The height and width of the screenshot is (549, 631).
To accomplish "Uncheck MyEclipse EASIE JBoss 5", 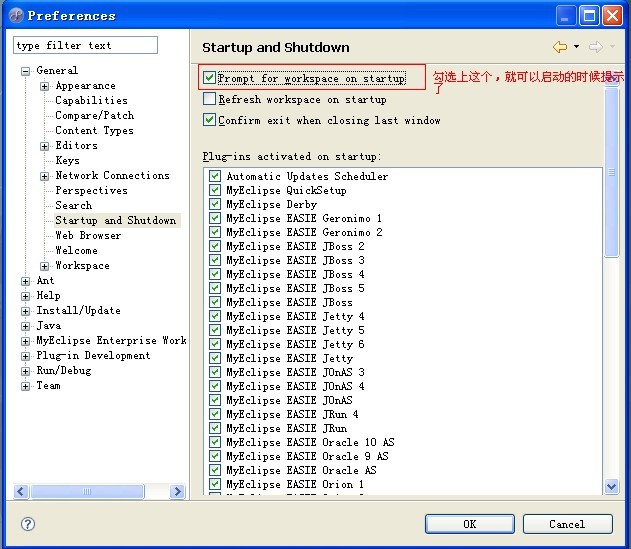I will [215, 288].
